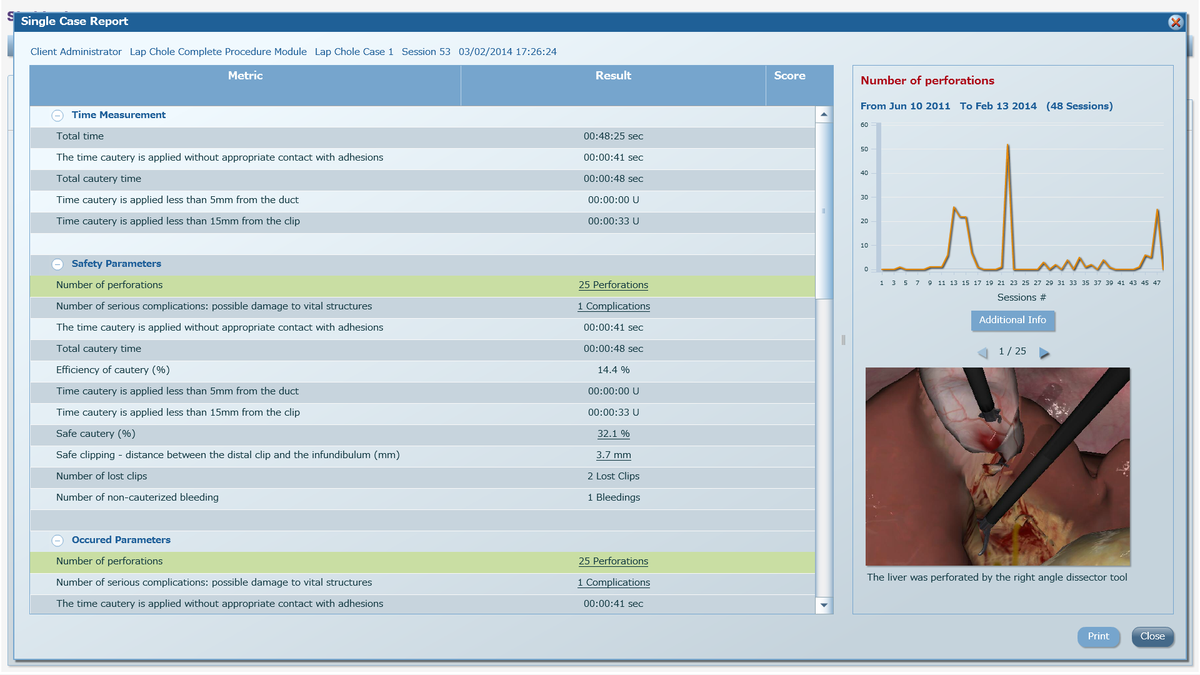This screenshot has width=1200, height=675.
Task: Collapse the Safety Parameters section
Action: 58,264
